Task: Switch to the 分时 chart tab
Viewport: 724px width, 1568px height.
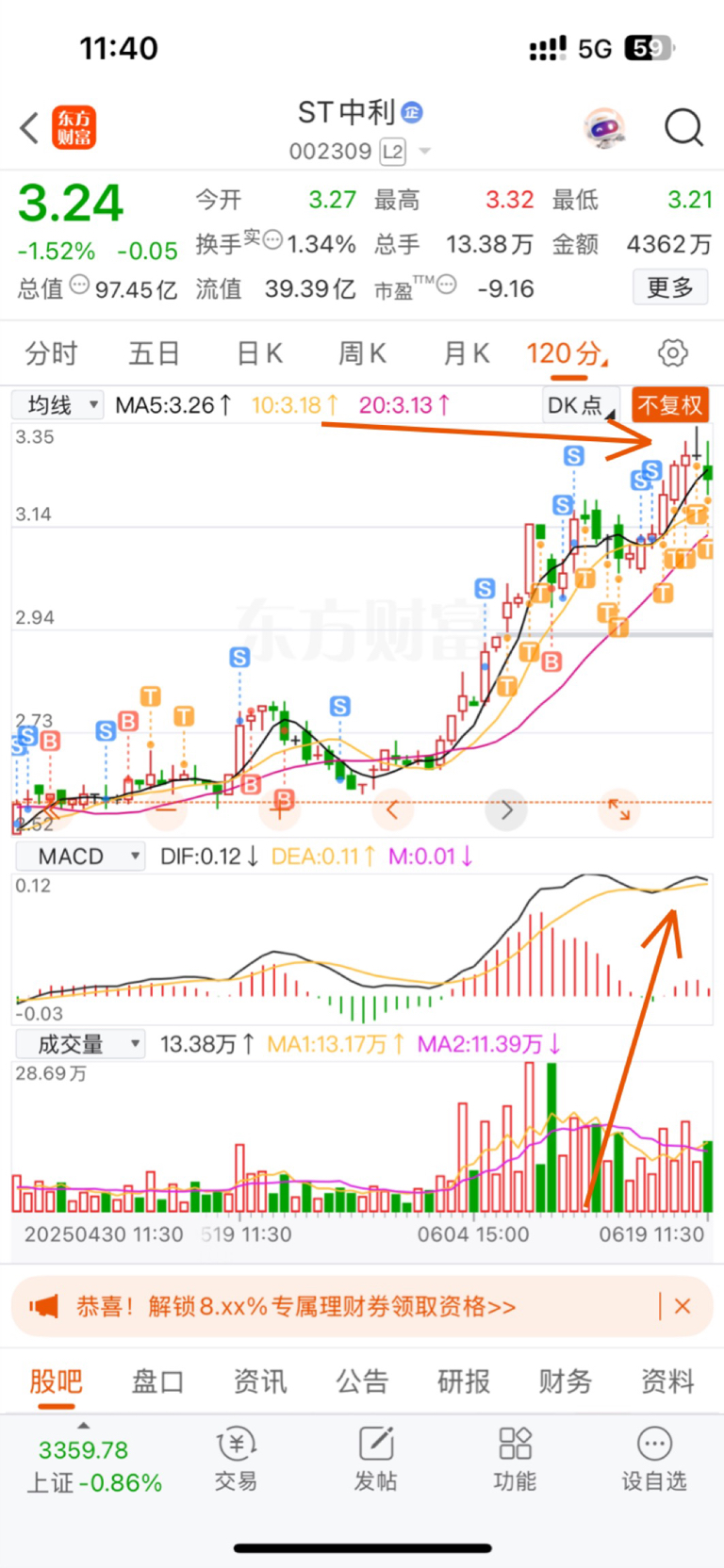Action: click(52, 353)
